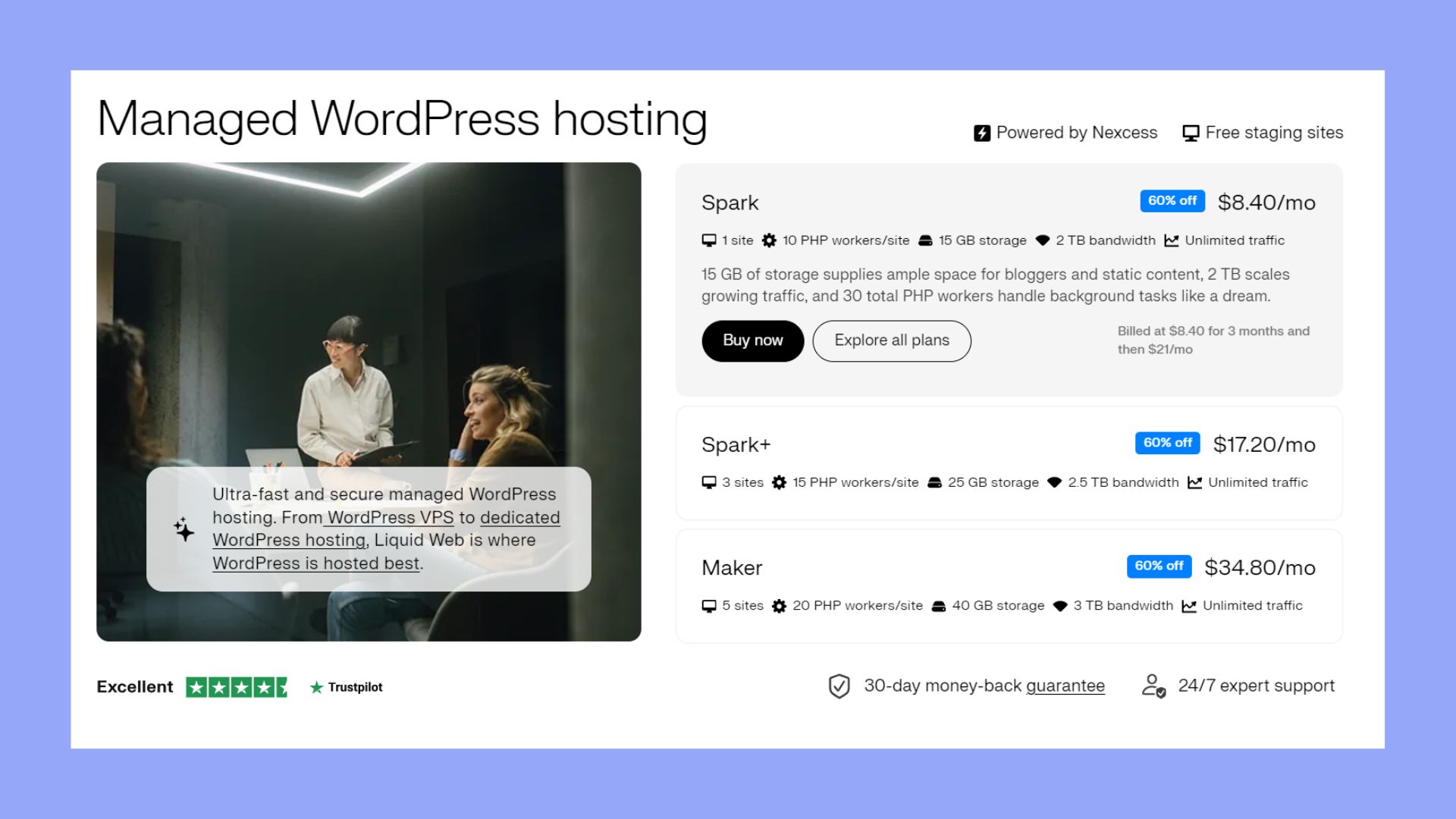Open Explore all plans

891,340
